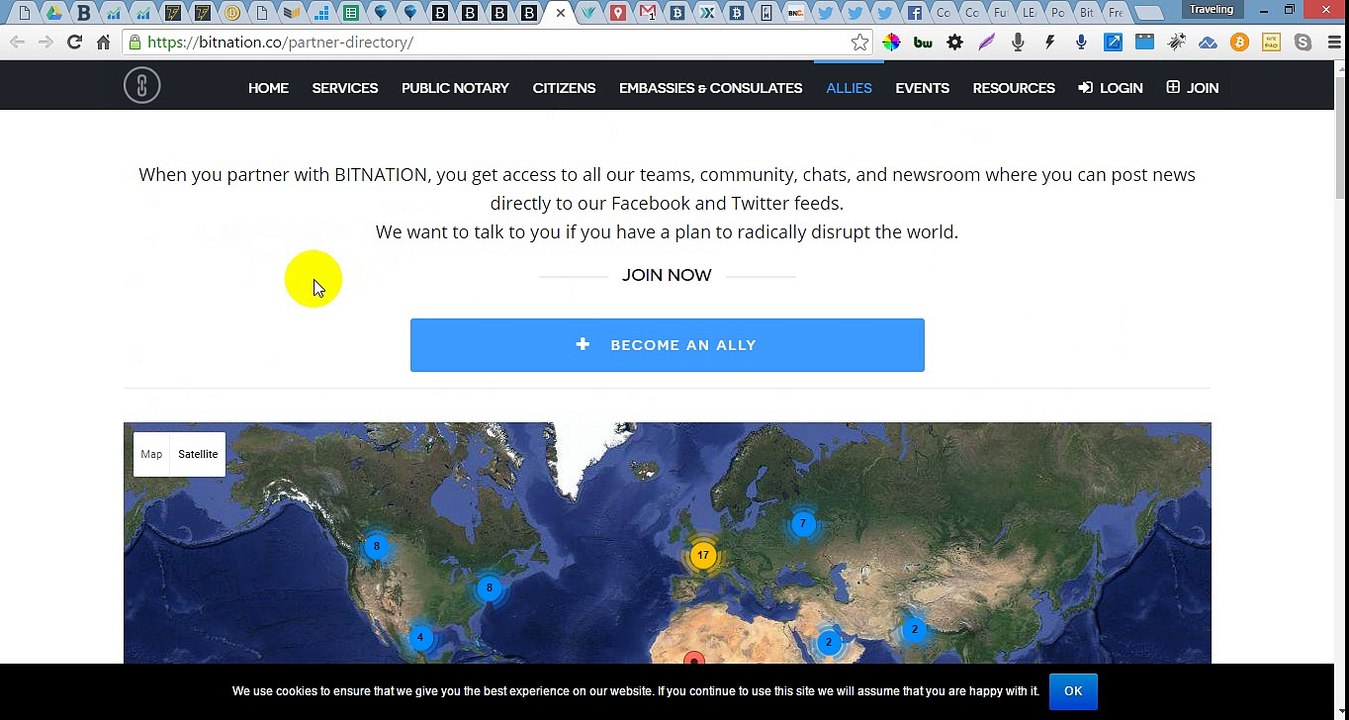Open the 7 cluster on the map
Viewport: 1349px width, 720px height.
pos(802,523)
